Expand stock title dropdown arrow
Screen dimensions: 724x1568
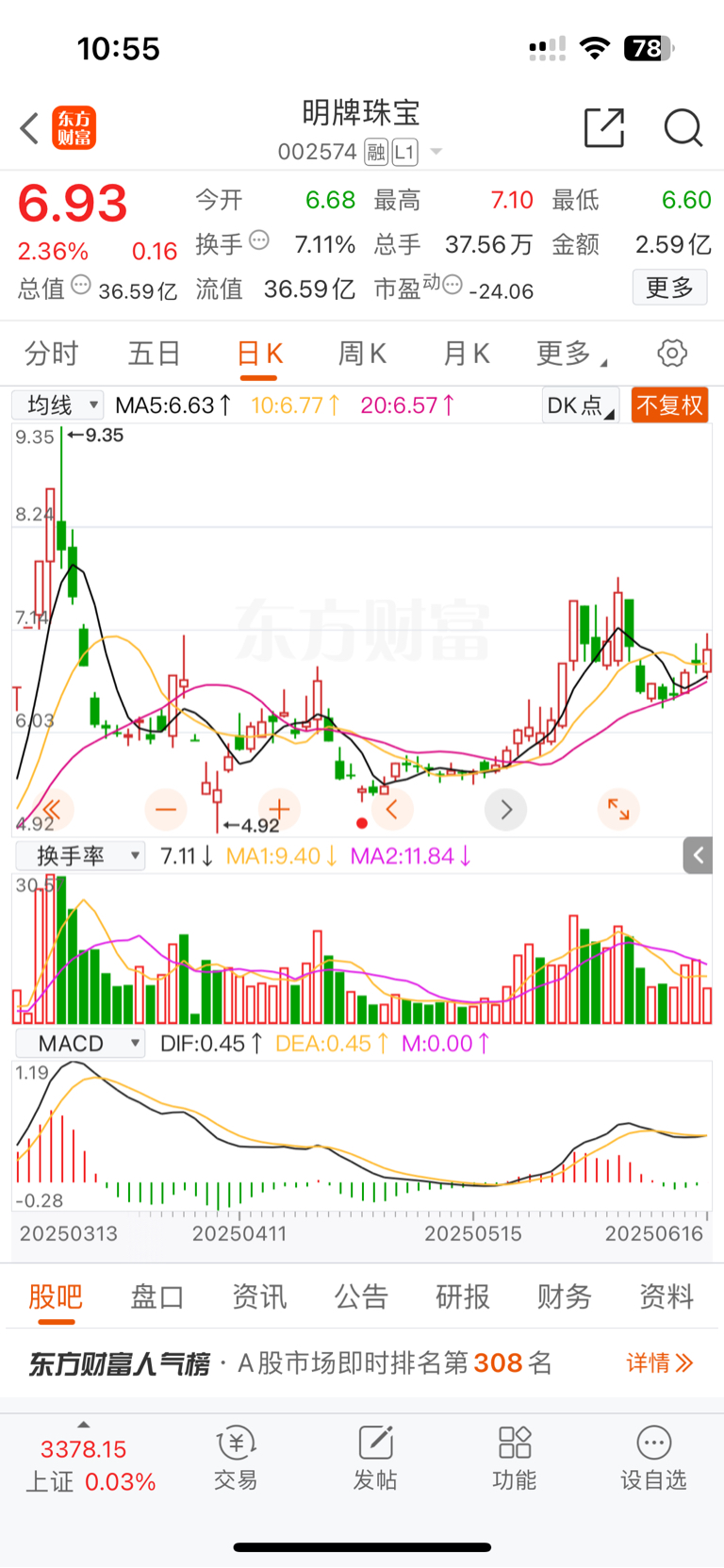click(x=436, y=152)
